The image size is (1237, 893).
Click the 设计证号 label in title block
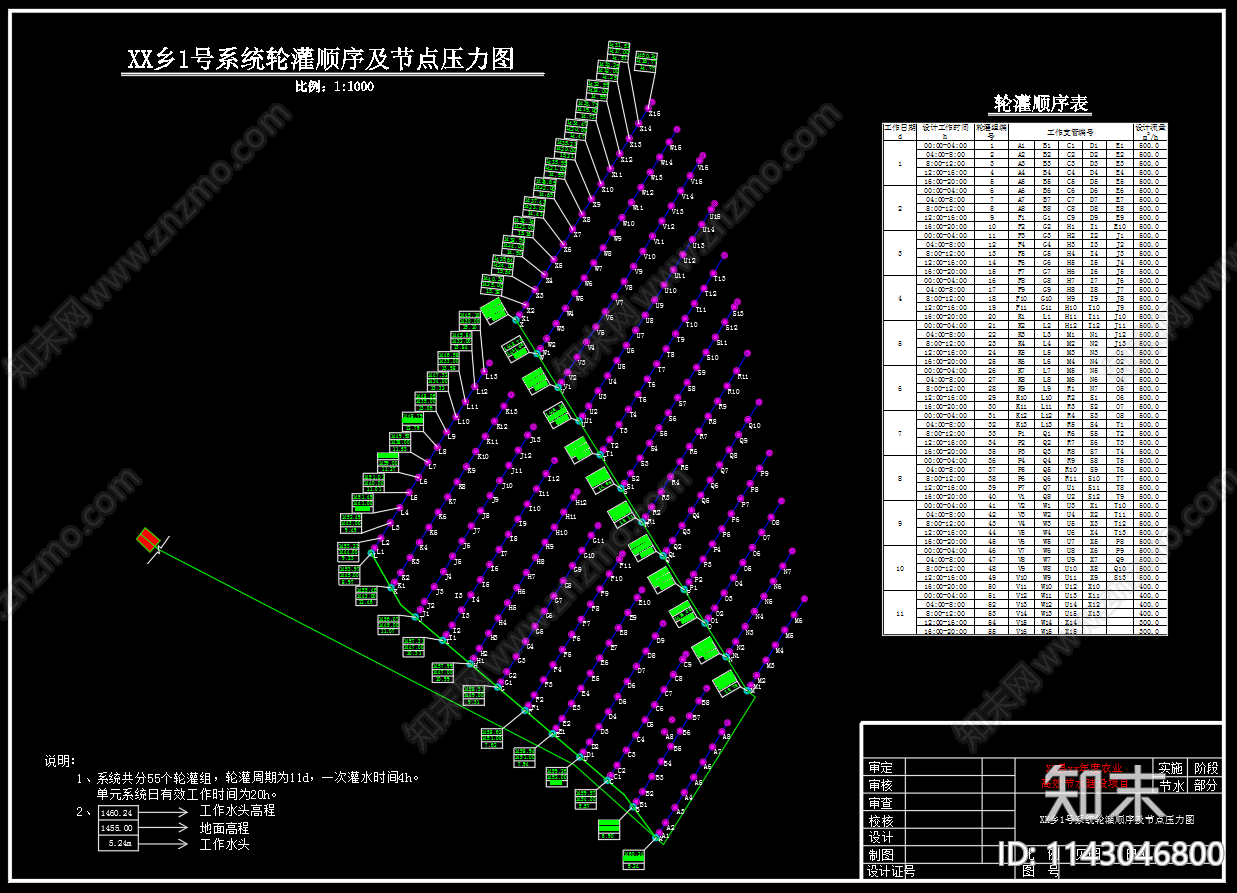890,872
